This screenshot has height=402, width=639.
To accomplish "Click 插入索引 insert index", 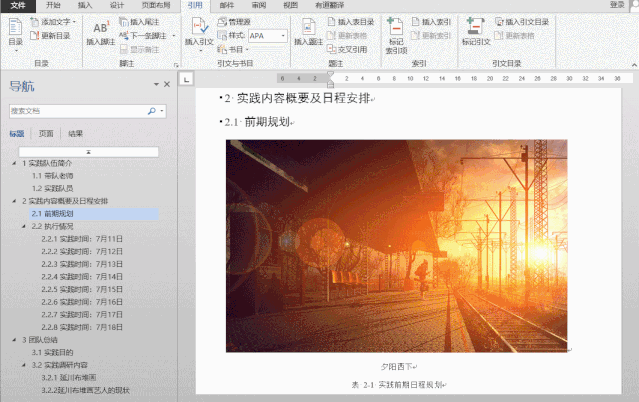I will click(431, 22).
